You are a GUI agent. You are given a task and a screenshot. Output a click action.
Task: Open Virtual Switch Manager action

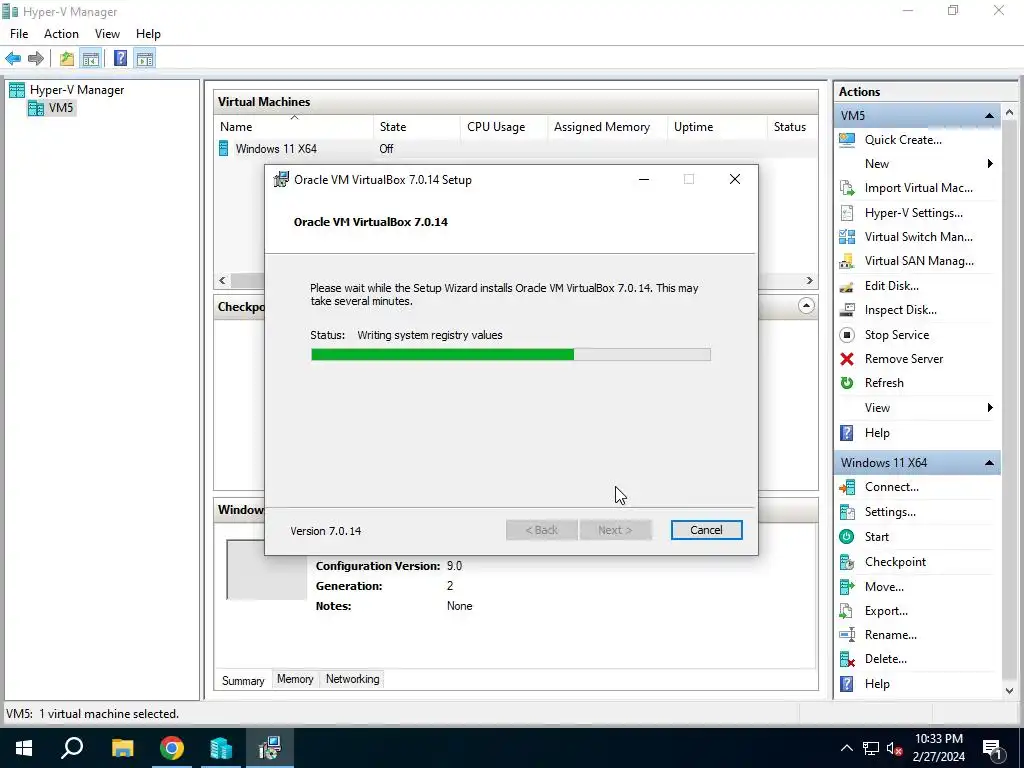[x=918, y=237]
